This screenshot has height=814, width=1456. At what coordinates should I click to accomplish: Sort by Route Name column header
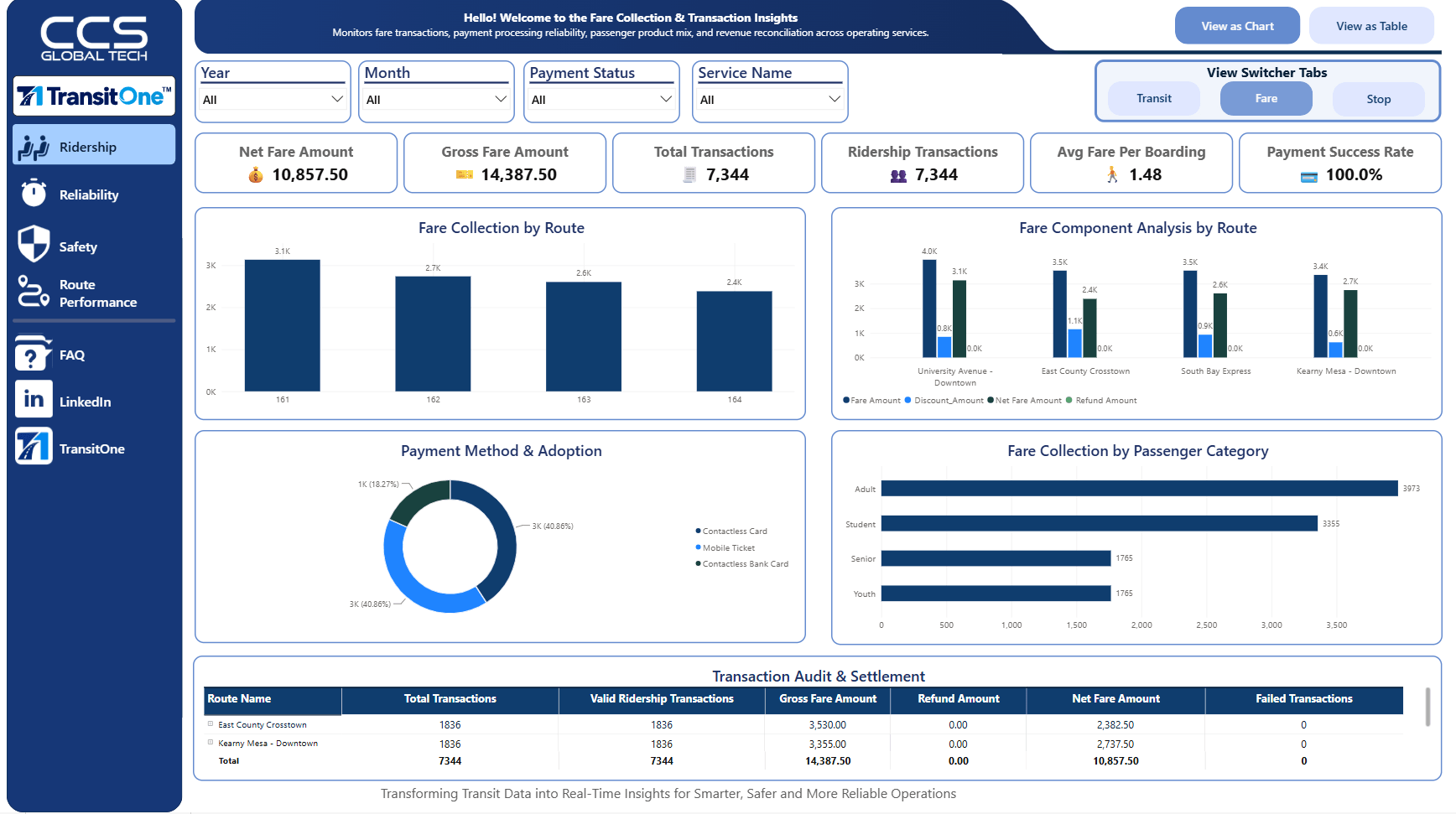pos(273,699)
